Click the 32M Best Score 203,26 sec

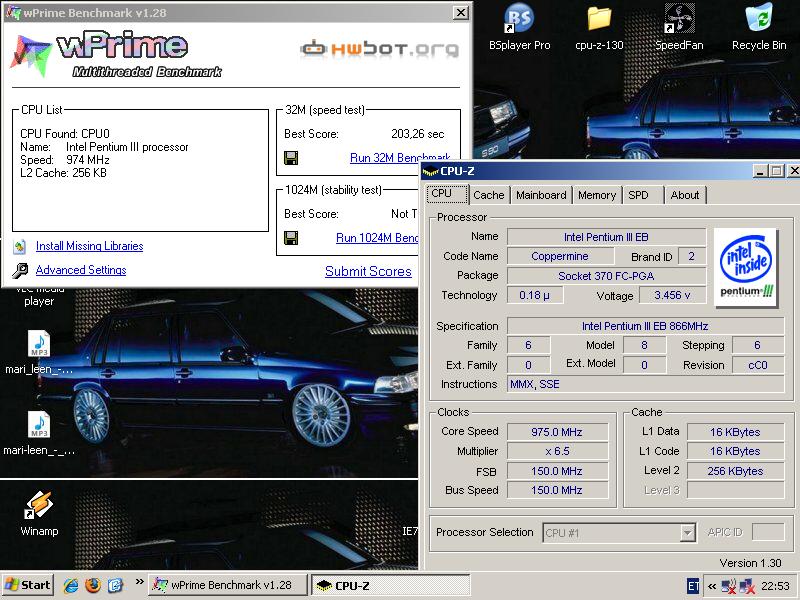[417, 134]
